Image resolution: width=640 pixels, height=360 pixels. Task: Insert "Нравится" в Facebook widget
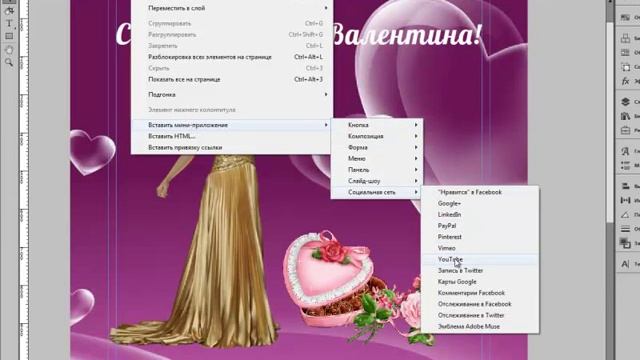coord(480,192)
